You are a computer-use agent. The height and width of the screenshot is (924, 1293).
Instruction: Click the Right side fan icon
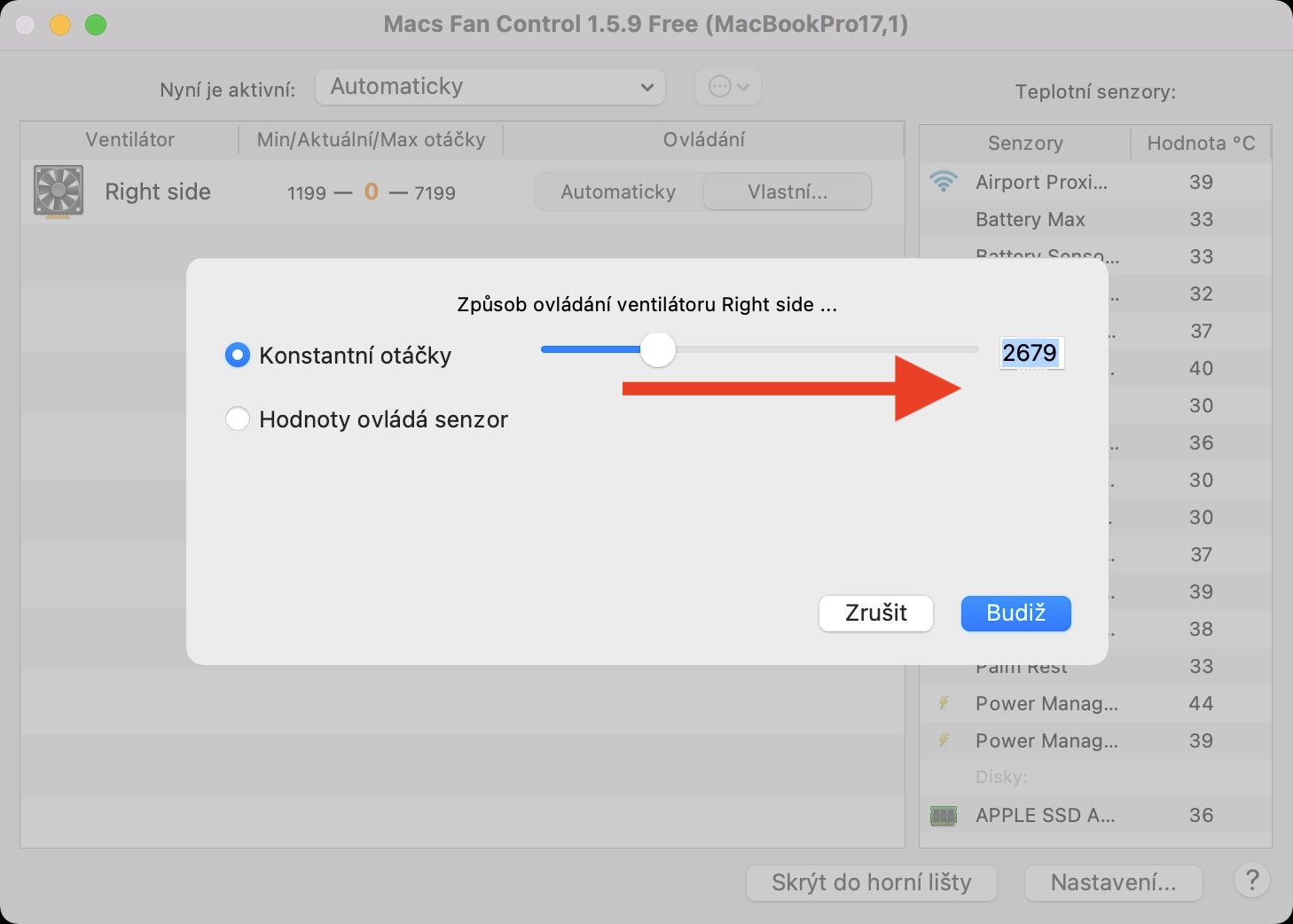click(x=59, y=191)
